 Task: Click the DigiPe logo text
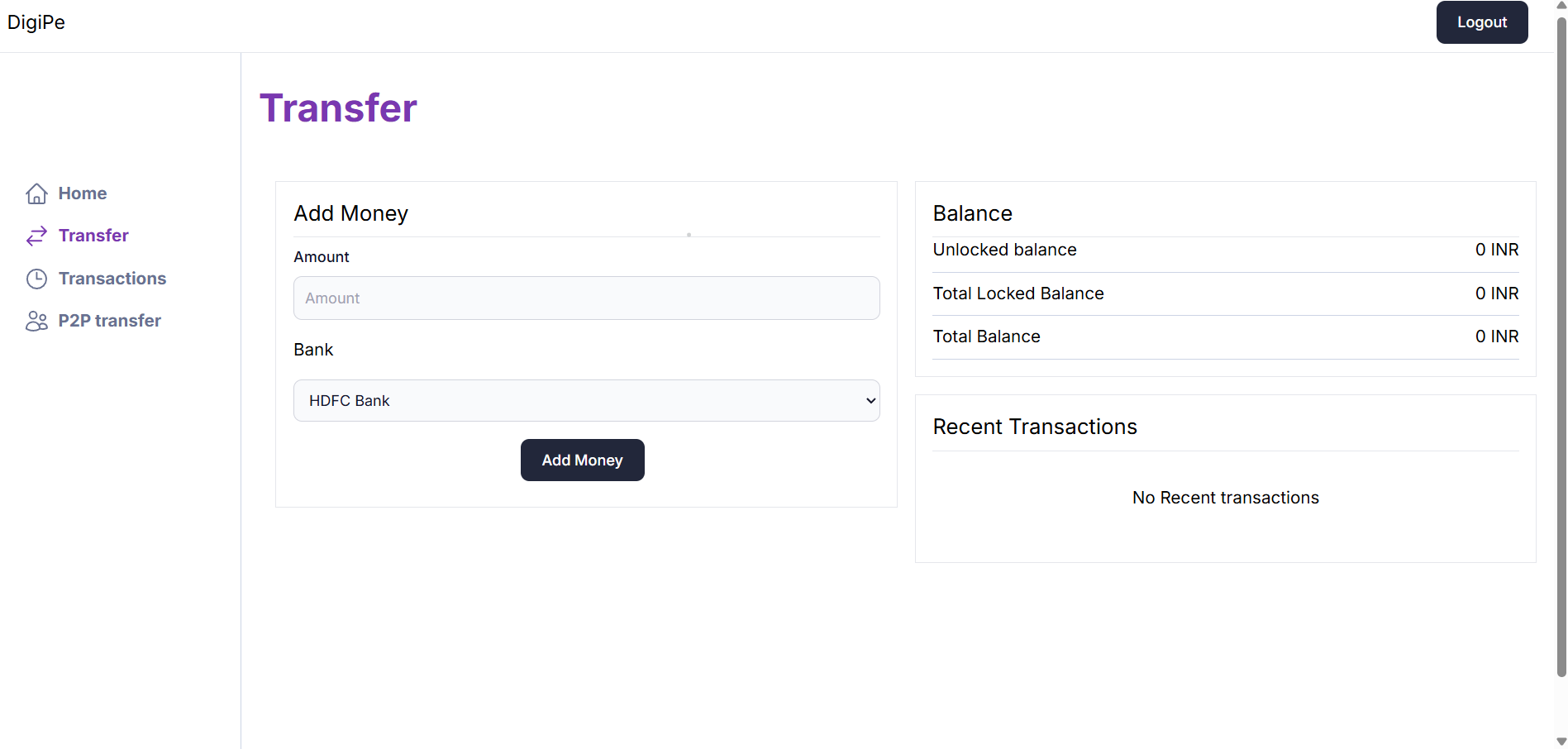tap(36, 21)
